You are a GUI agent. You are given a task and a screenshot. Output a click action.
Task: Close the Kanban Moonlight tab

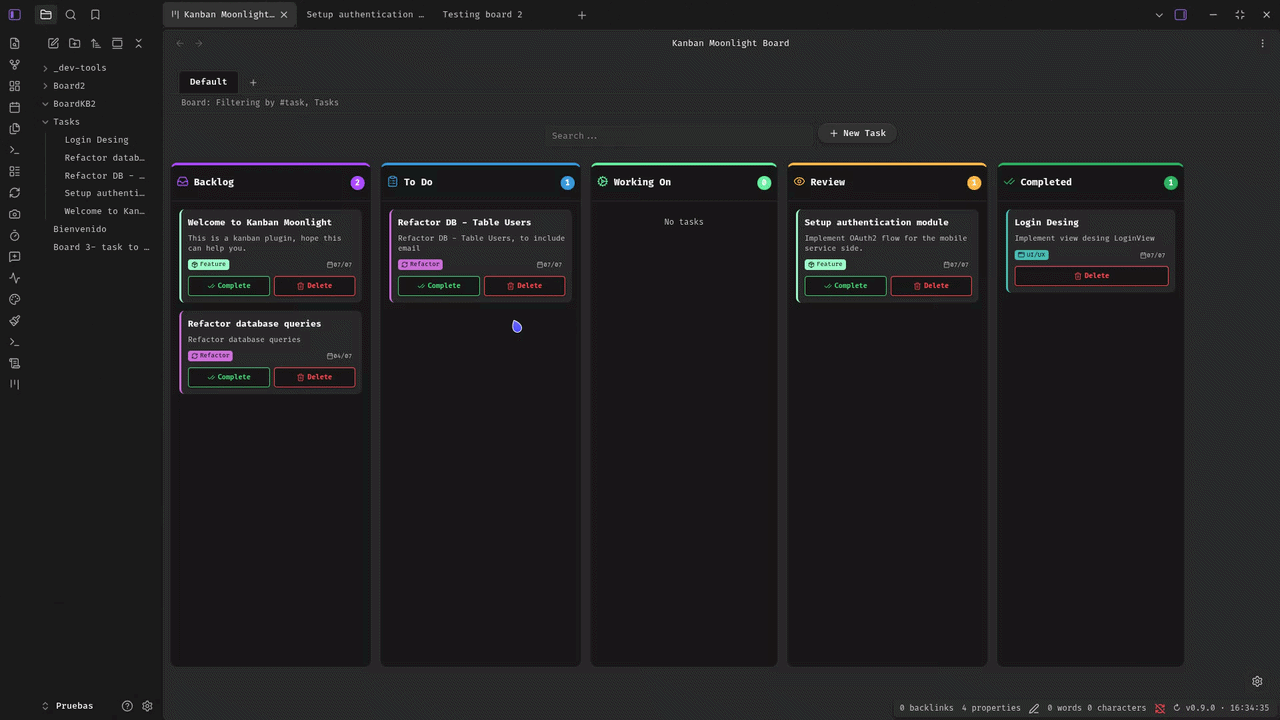coord(284,15)
